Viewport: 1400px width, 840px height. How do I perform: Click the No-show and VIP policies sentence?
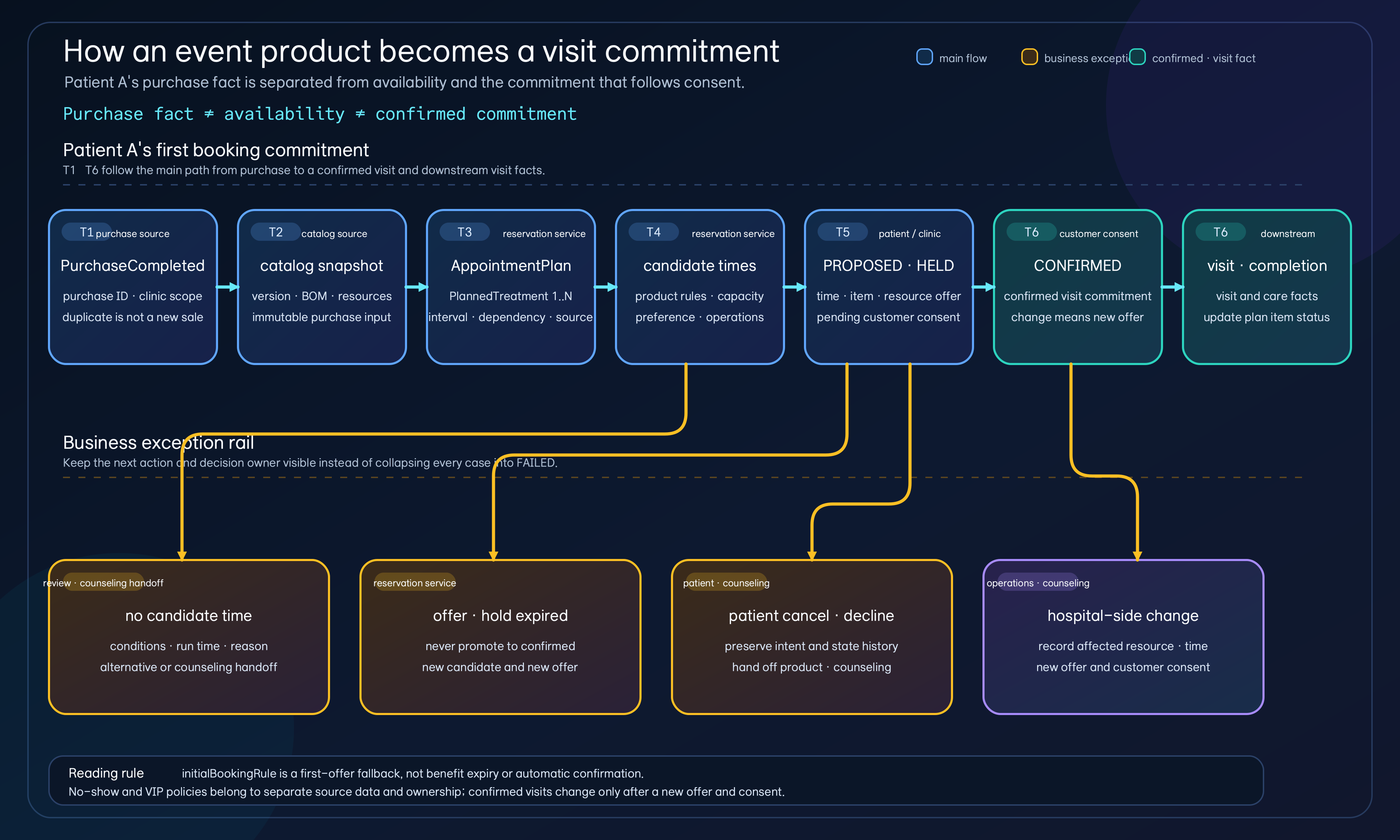[427, 791]
